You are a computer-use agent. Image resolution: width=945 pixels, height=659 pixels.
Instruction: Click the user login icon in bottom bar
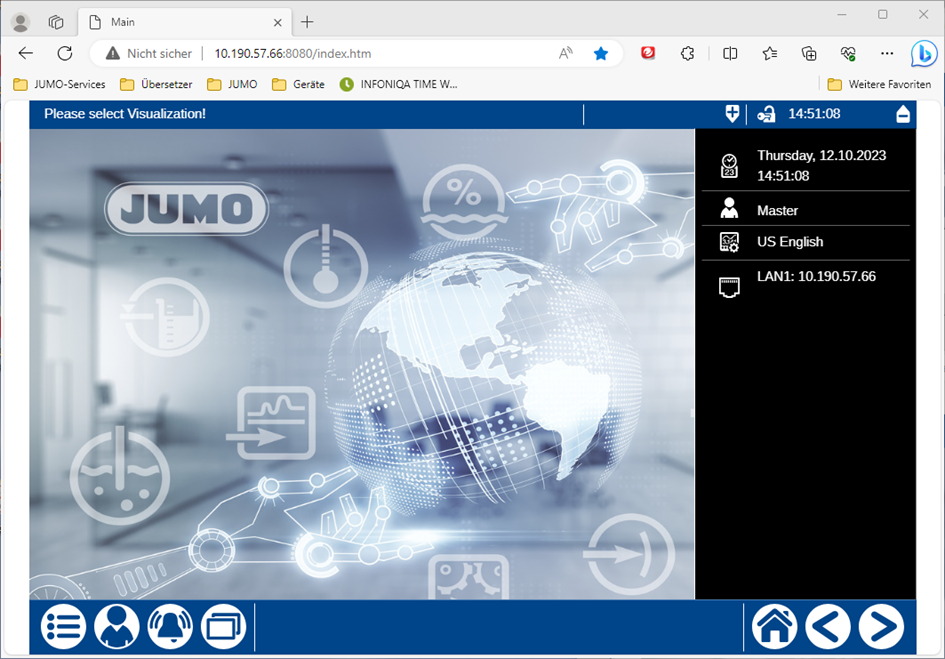tap(117, 627)
